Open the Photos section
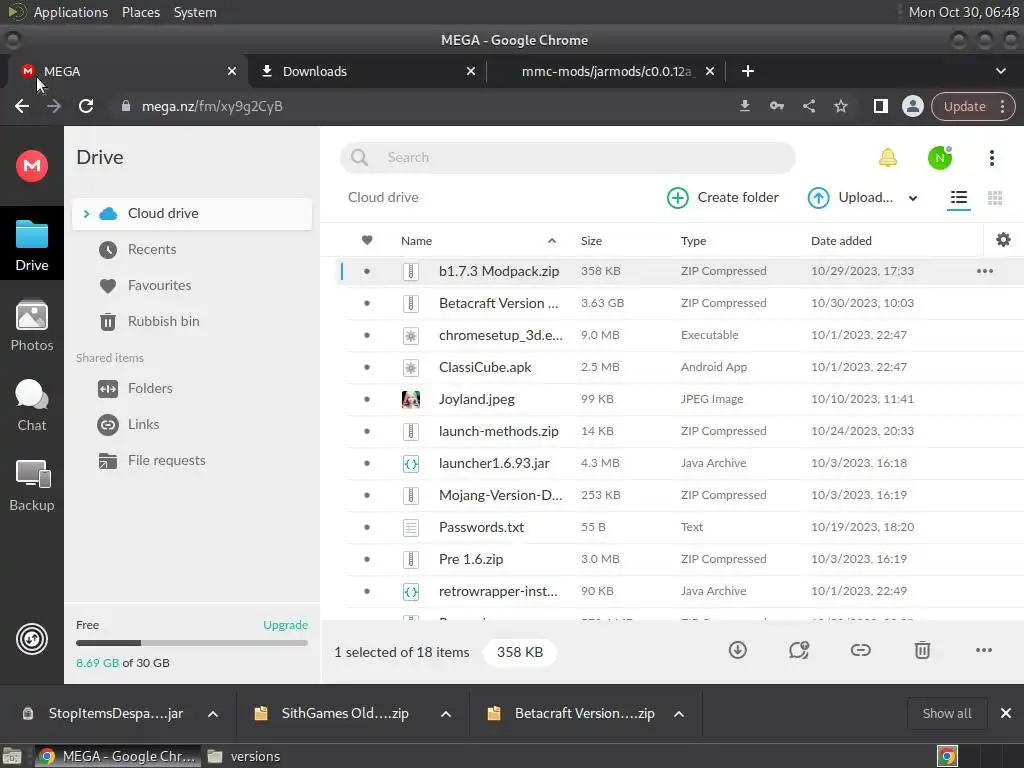 click(31, 326)
